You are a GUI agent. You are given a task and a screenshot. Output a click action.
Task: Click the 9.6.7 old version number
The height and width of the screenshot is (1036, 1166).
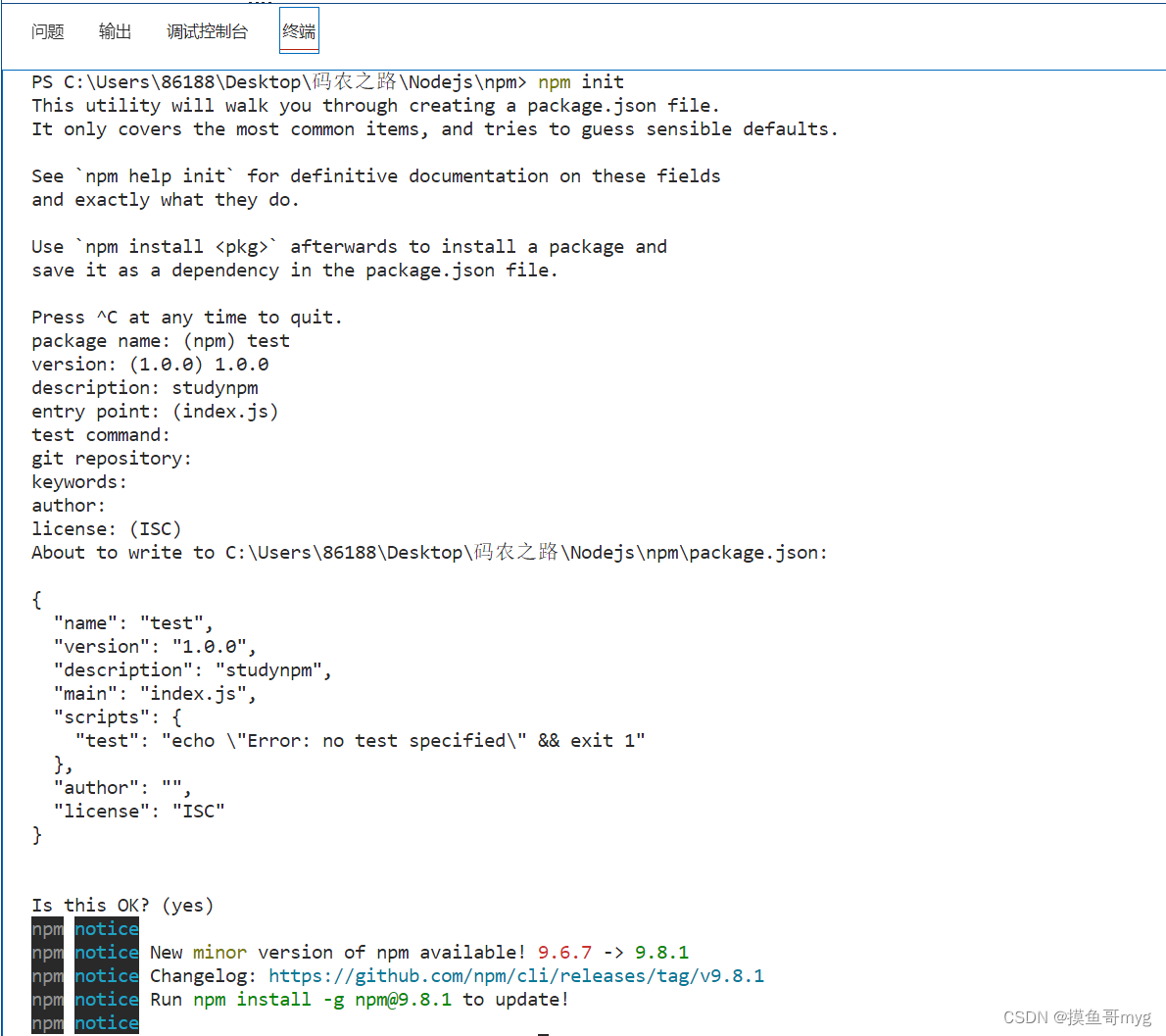565,952
